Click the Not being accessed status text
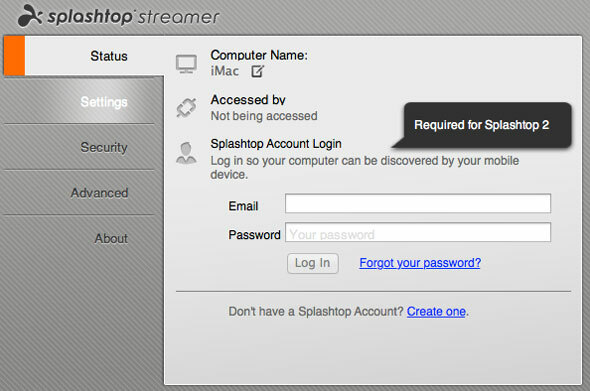This screenshot has height=391, width=590. 264,116
